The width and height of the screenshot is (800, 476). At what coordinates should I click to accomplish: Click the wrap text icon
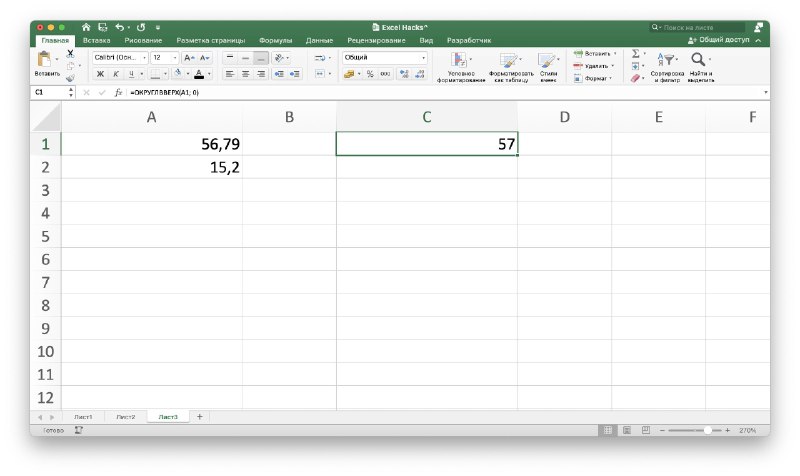pos(320,58)
